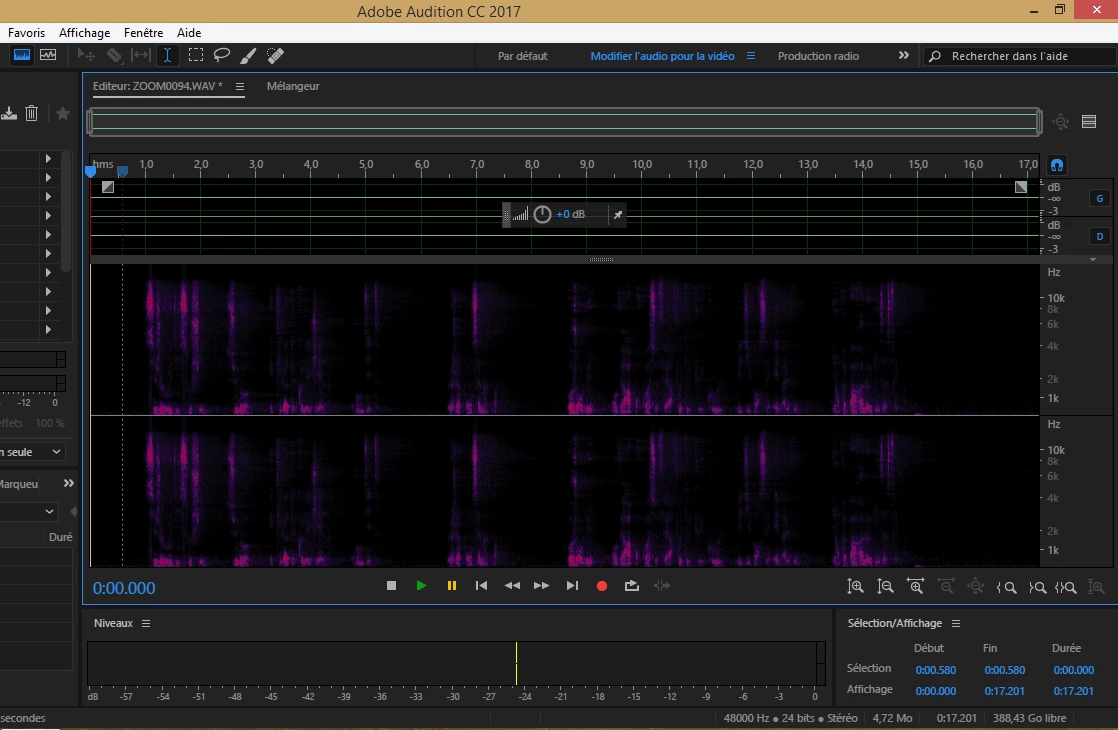Click the fade out handle

point(1021,187)
